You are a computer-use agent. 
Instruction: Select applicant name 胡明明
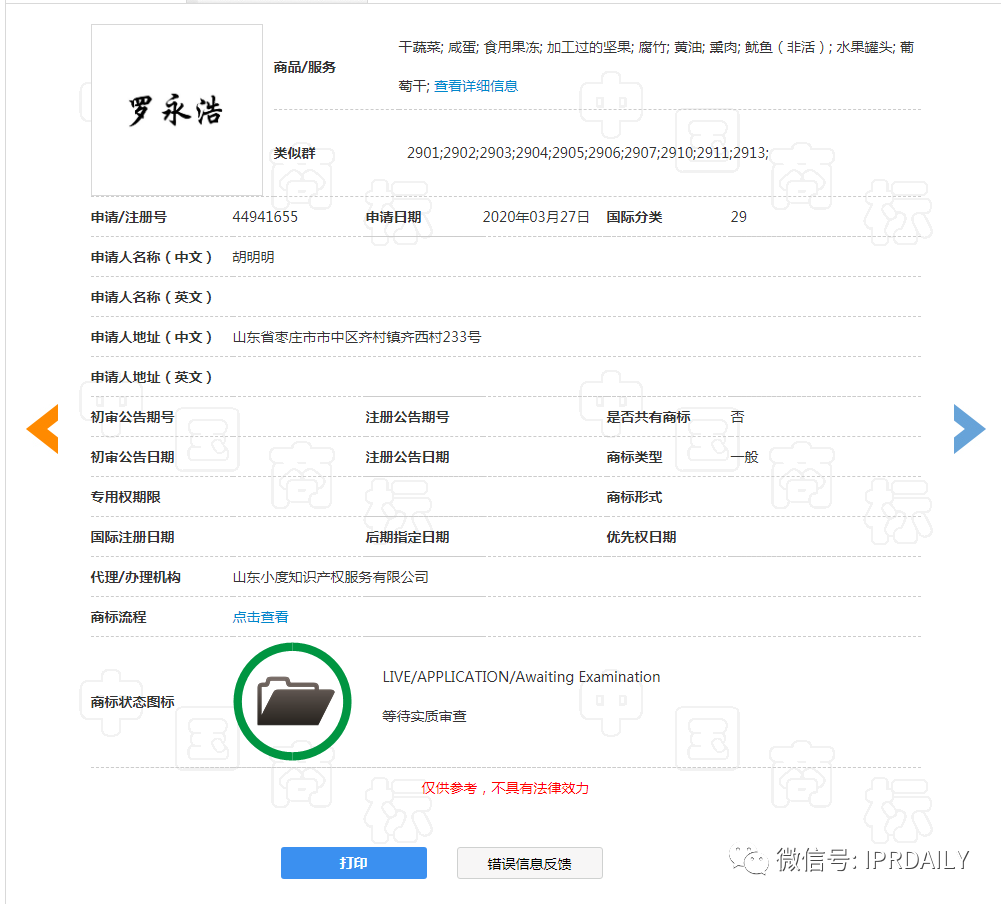coord(253,257)
